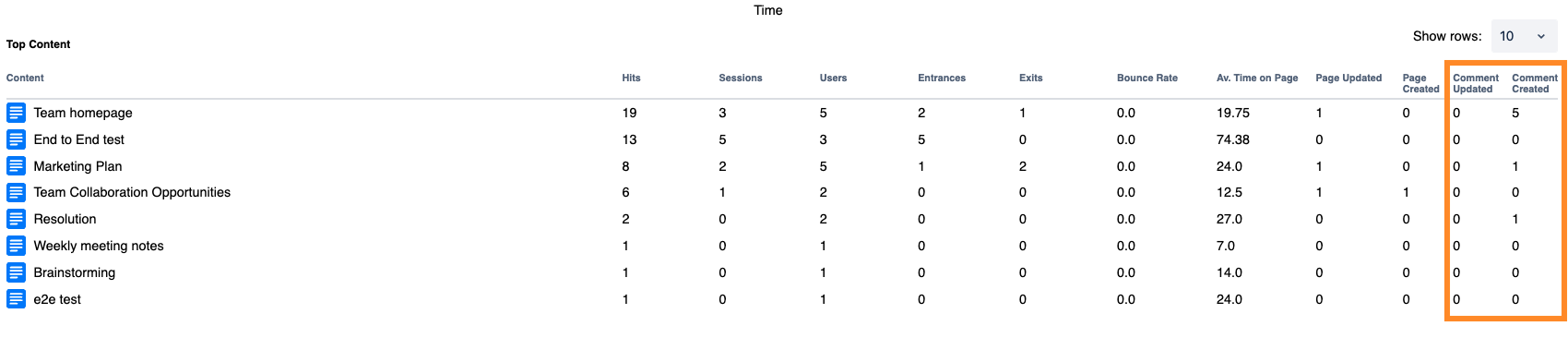
Task: Sort by the Bounce Rate column header
Action: 1147,78
